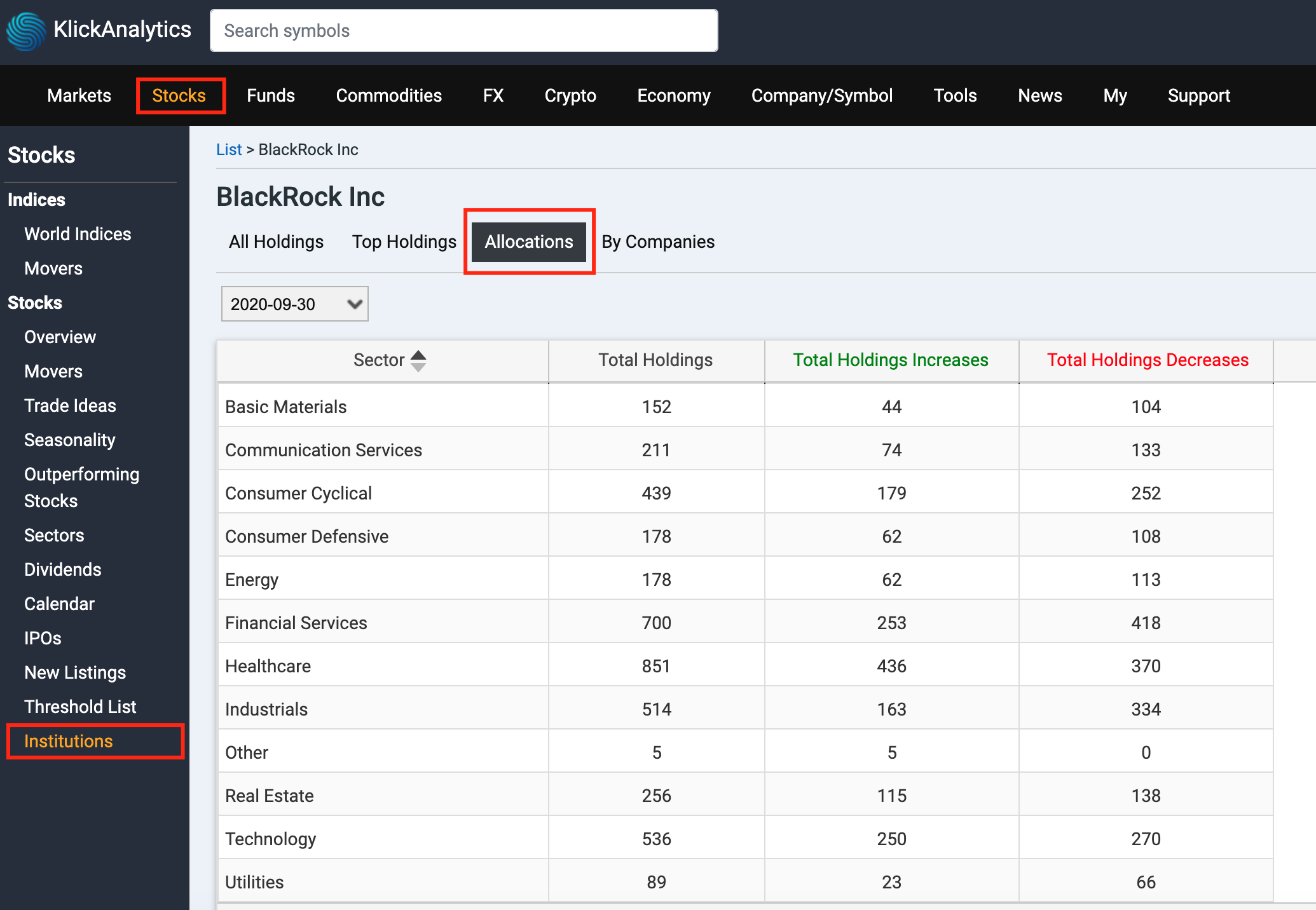This screenshot has width=1316, height=910.
Task: Click Utilities decreases value 66
Action: pyautogui.click(x=1146, y=882)
